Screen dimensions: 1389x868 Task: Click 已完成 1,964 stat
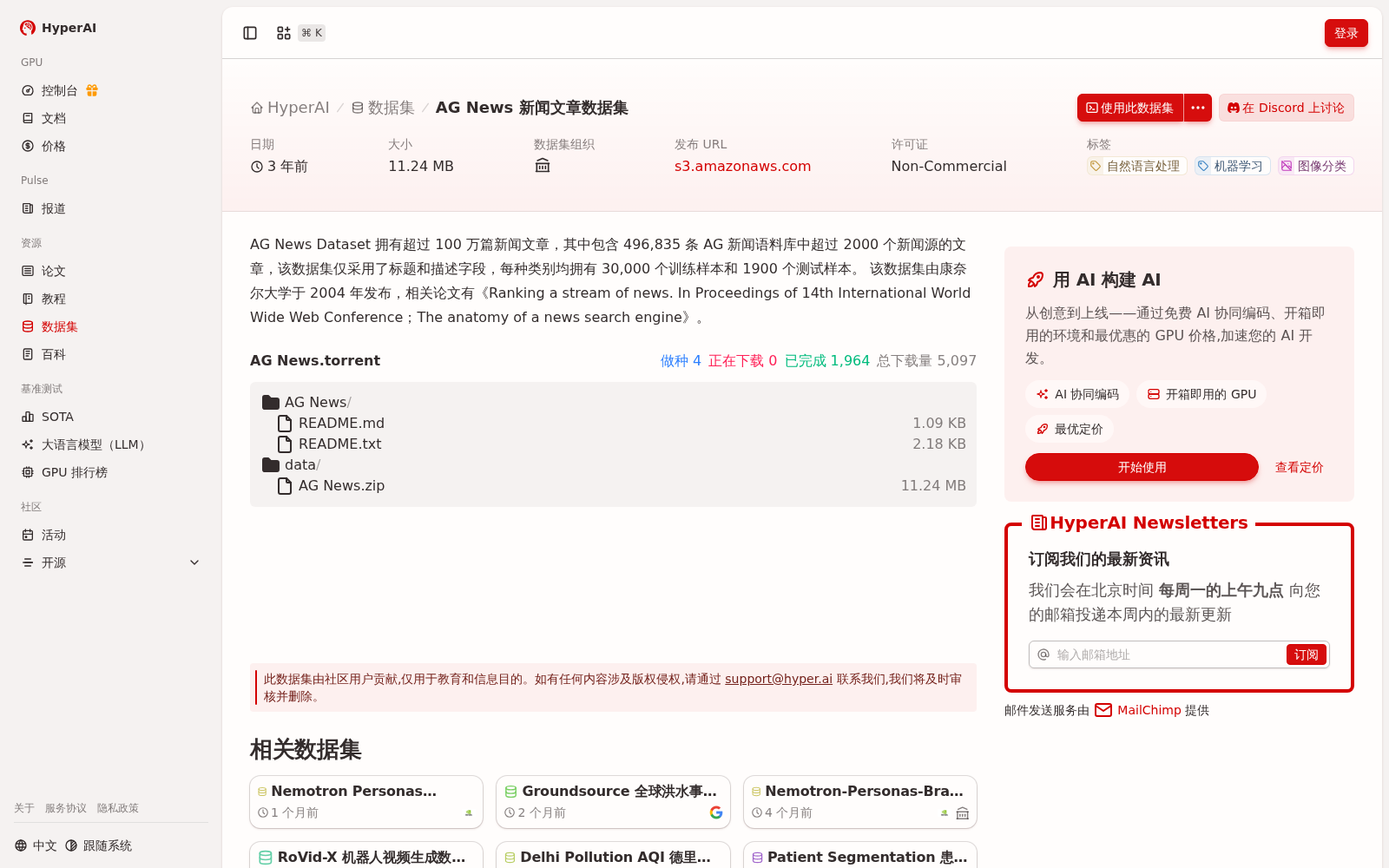coord(826,360)
